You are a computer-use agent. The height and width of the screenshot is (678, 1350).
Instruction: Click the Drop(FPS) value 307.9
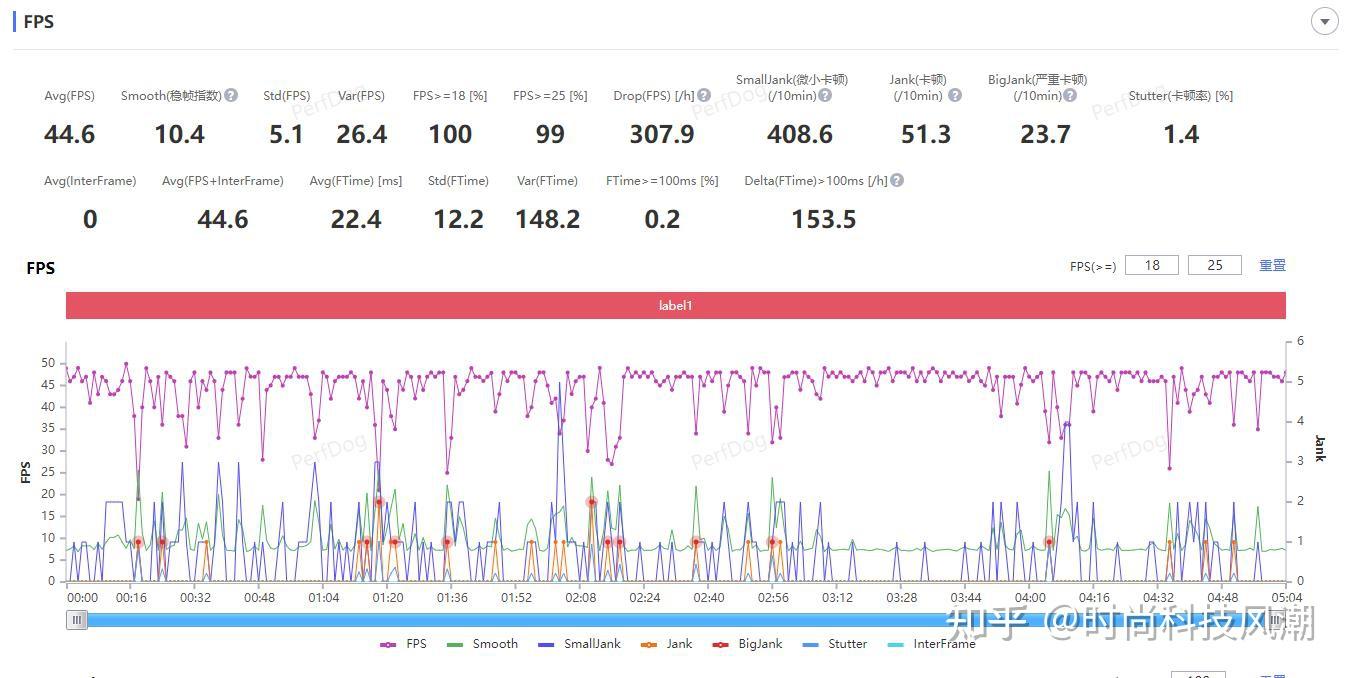click(662, 134)
